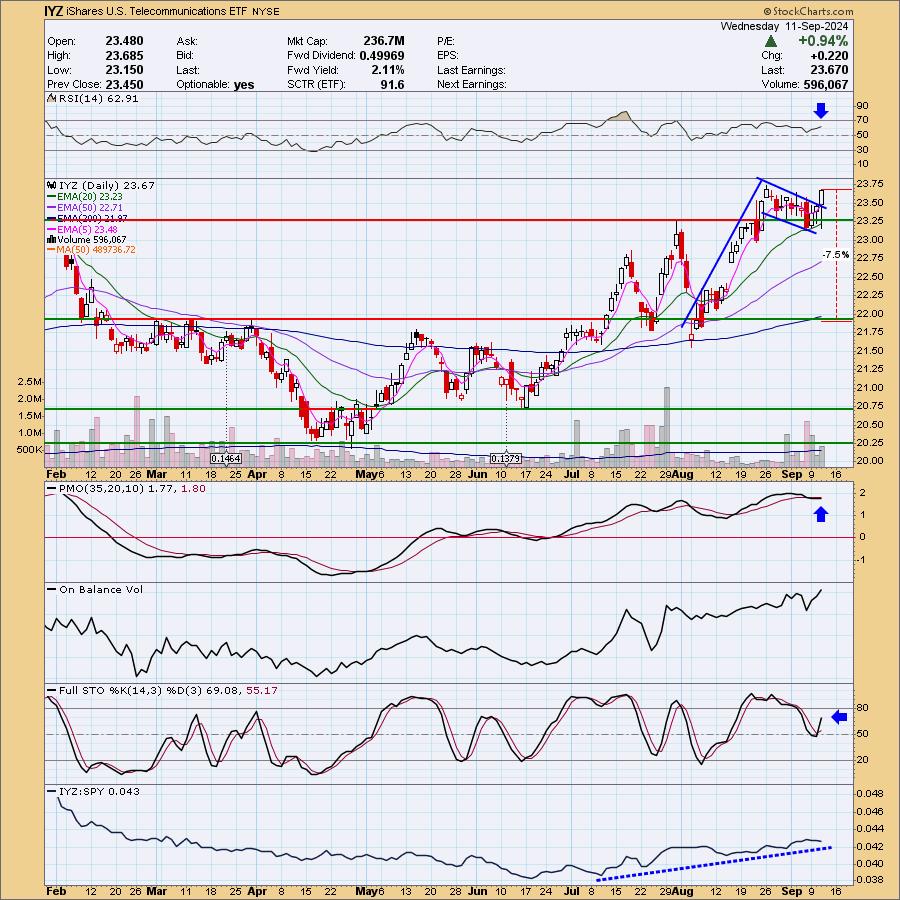This screenshot has width=900, height=900.
Task: Click the PMO(35,20,10) indicator label
Action: pyautogui.click(x=132, y=488)
